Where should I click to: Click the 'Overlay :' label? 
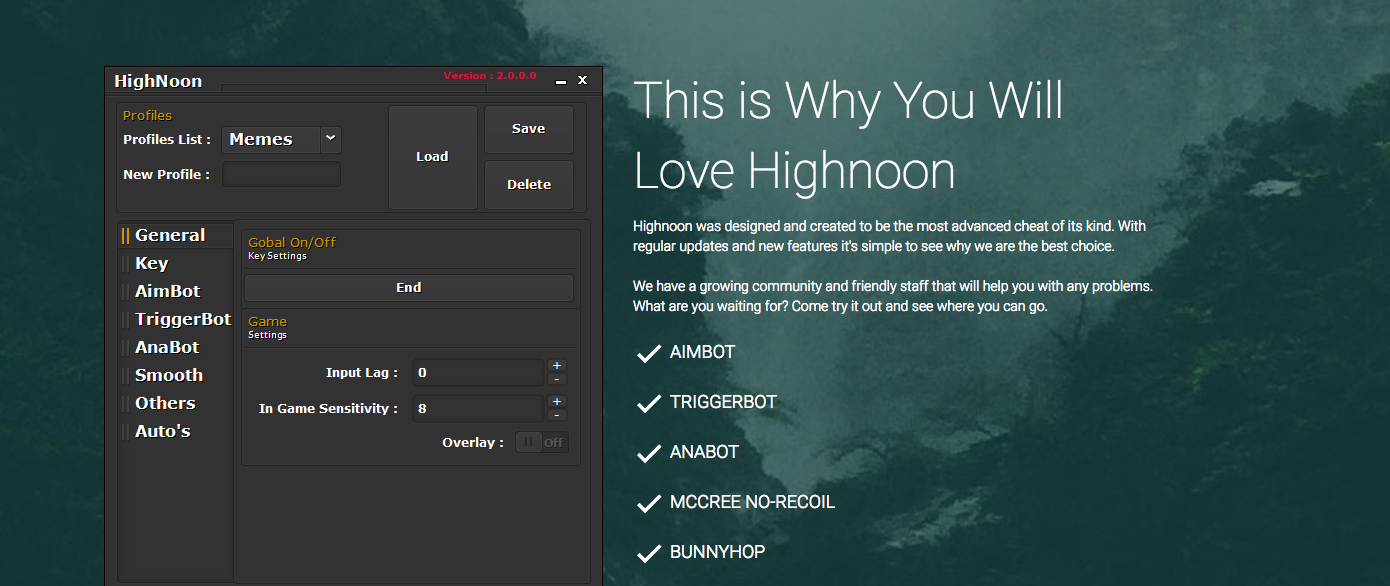(x=473, y=443)
